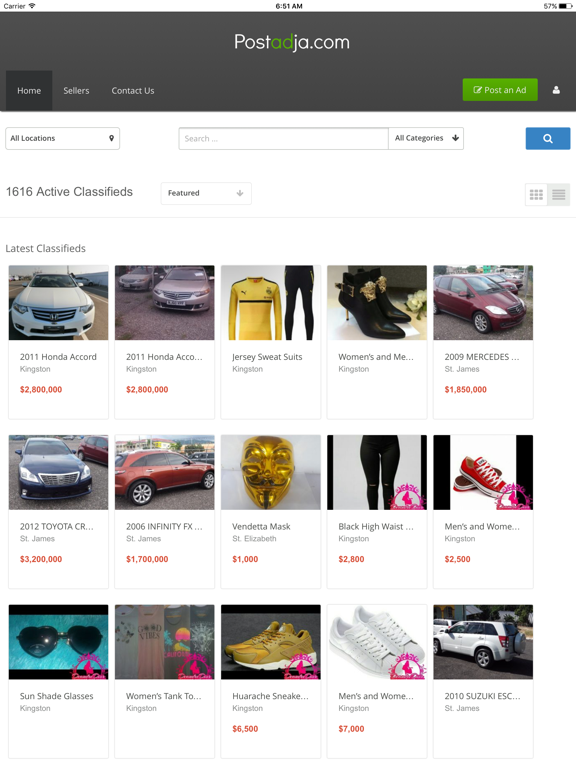The image size is (576, 768).
Task: Click the Jersey Sweat Suits title
Action: [x=267, y=357]
